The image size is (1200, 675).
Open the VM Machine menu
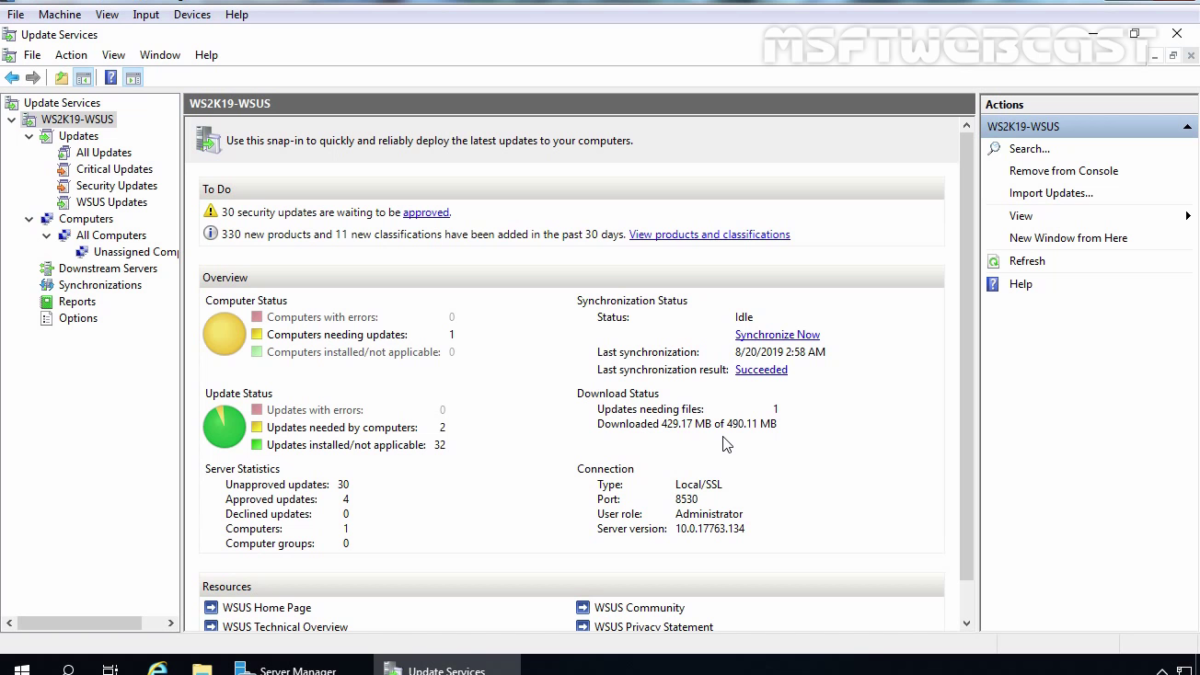pyautogui.click(x=60, y=15)
